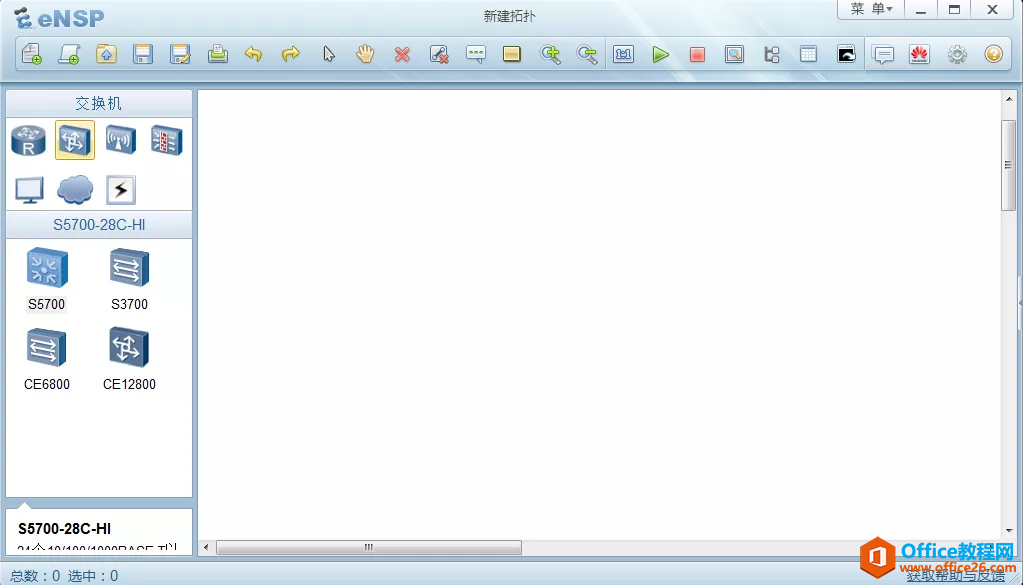Click the canvas scroll down arrow
Image resolution: width=1023 pixels, height=585 pixels.
(1009, 531)
